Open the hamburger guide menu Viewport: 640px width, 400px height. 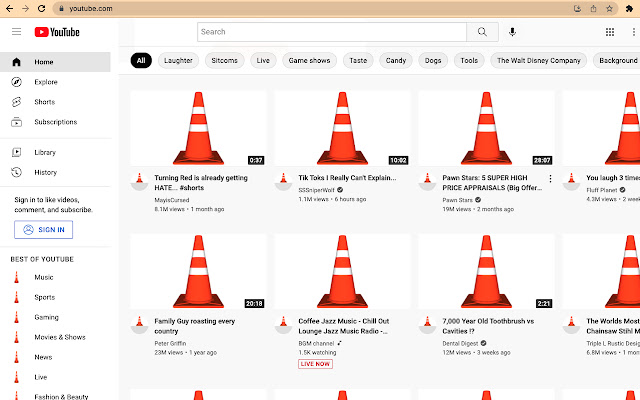point(16,32)
